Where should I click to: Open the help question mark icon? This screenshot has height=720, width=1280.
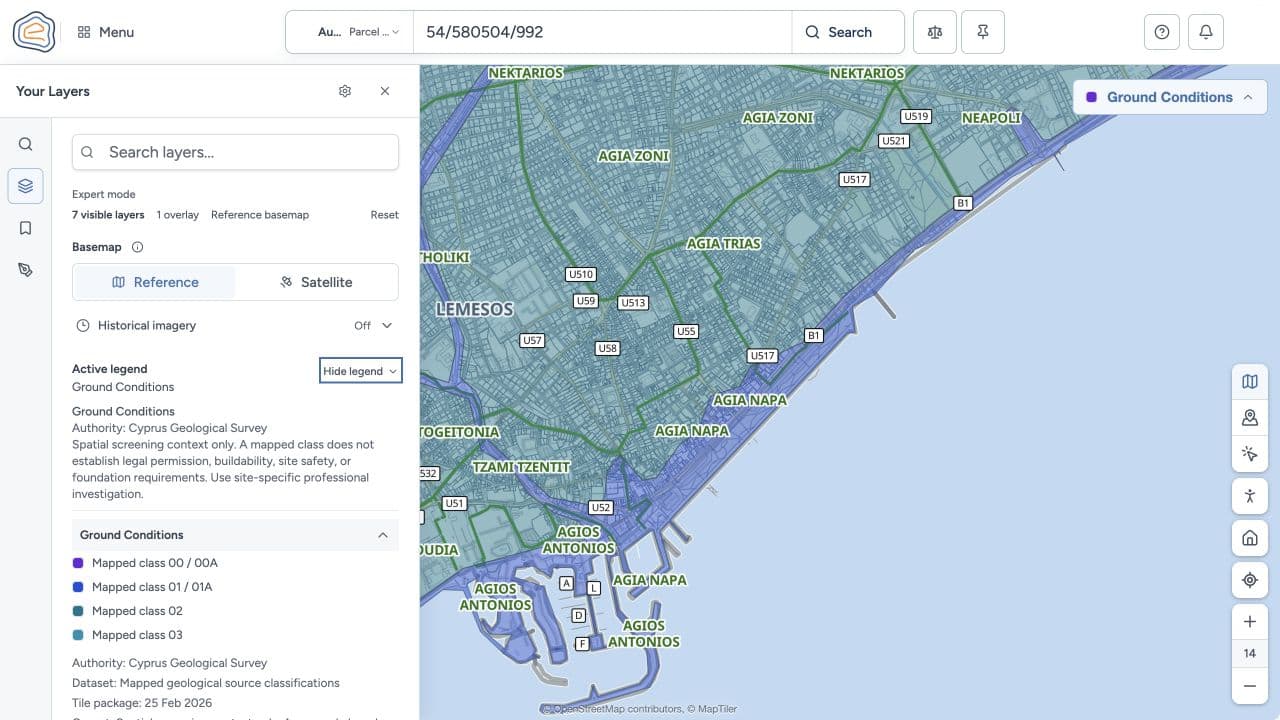(x=1162, y=32)
